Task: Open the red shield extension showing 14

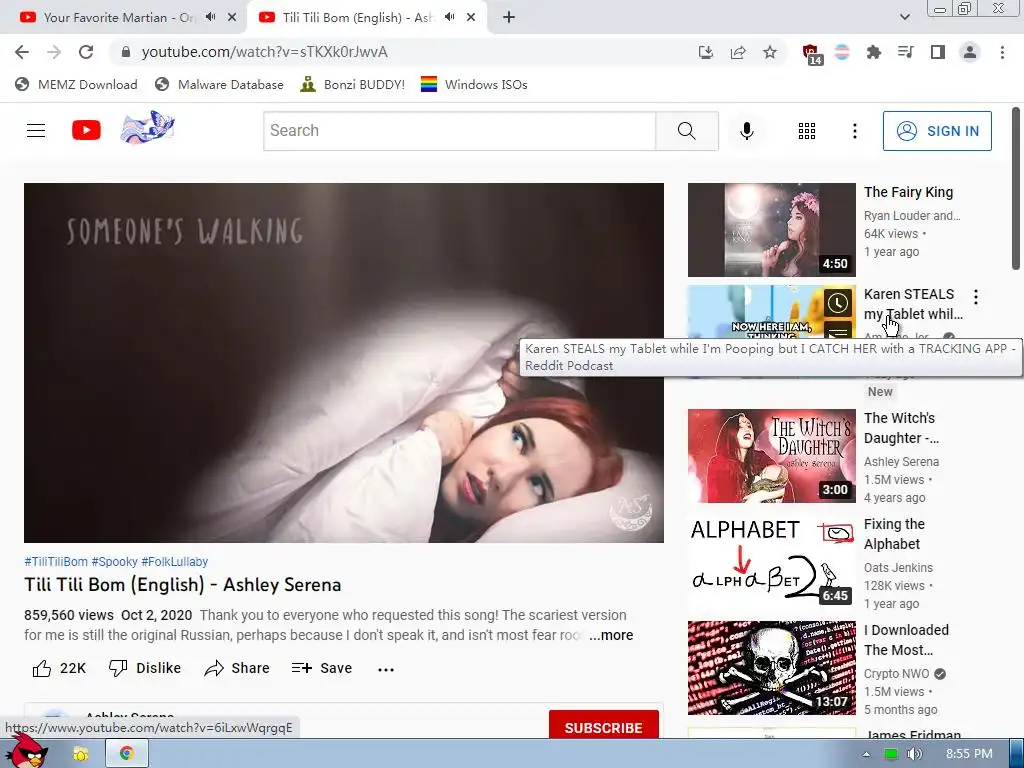Action: pos(811,54)
